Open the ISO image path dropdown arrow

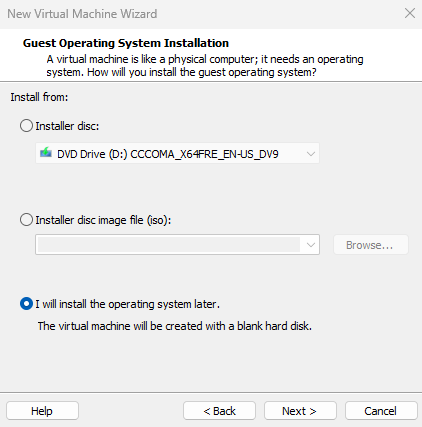[x=311, y=245]
